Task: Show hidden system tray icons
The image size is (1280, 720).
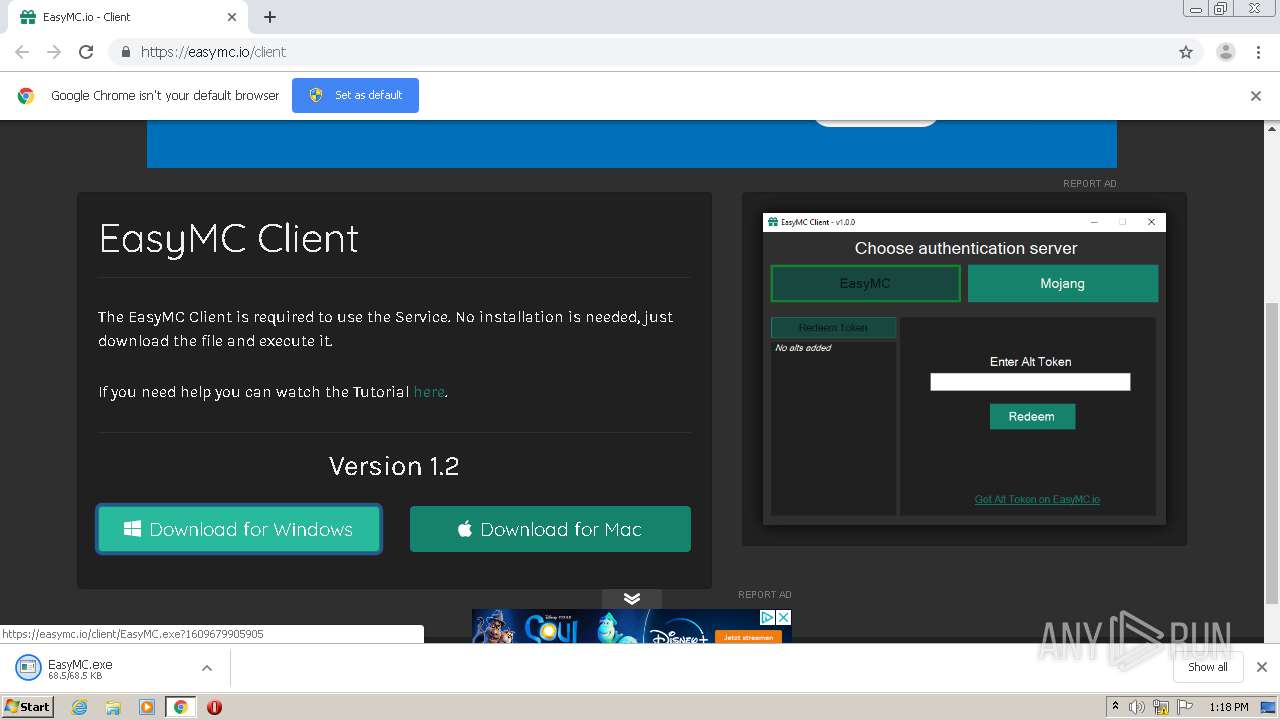Action: [x=1115, y=707]
